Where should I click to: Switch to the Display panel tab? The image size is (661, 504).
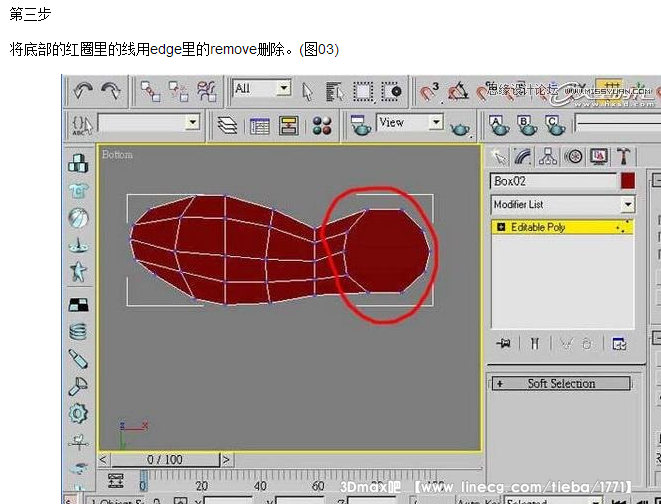pyautogui.click(x=599, y=157)
